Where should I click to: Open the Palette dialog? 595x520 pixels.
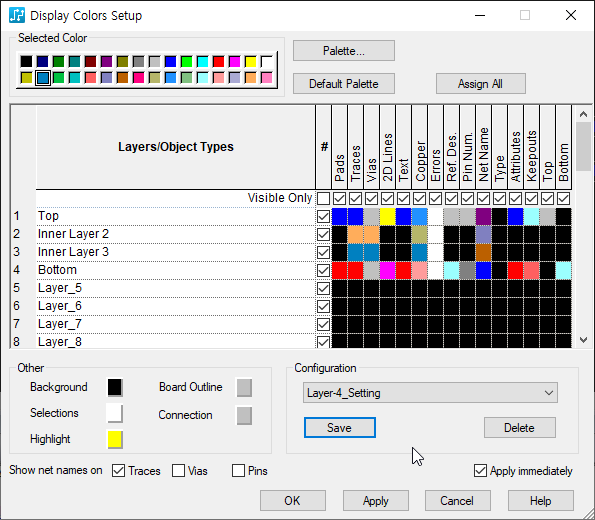point(343,51)
